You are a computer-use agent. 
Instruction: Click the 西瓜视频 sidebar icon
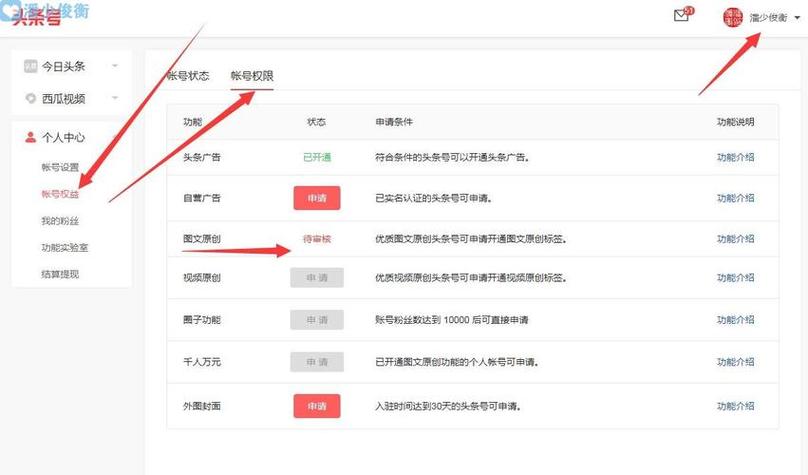click(x=30, y=98)
